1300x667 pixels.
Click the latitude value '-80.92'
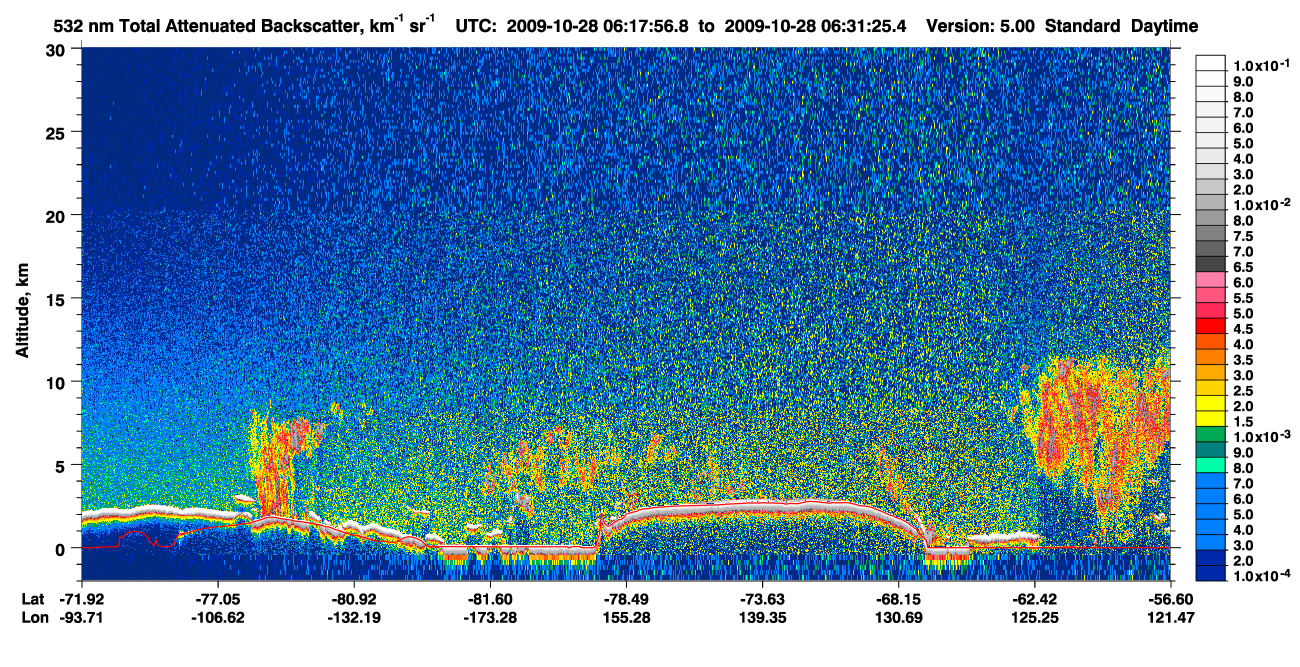[x=354, y=599]
